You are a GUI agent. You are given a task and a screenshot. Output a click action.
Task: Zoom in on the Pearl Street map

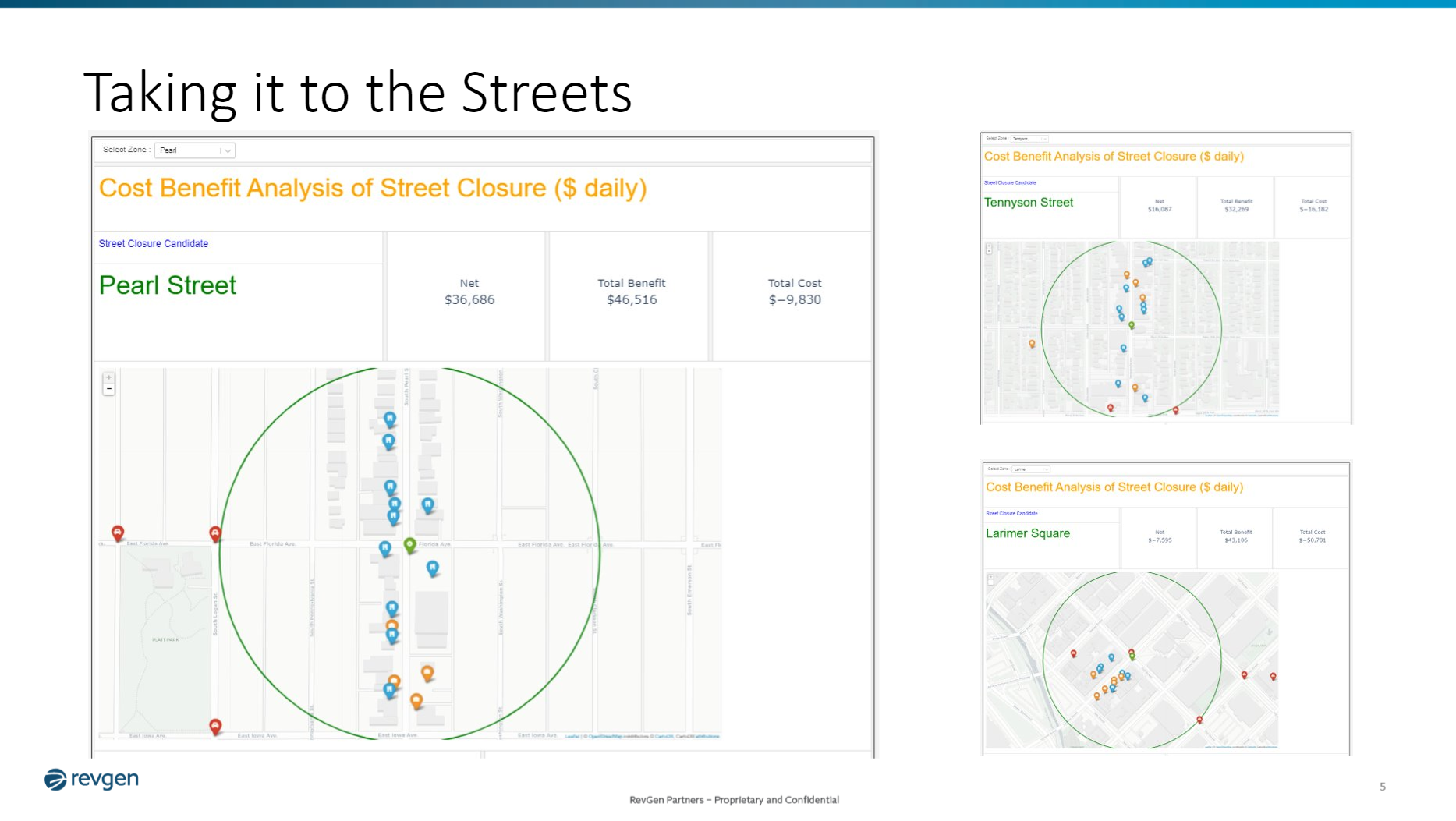[109, 377]
